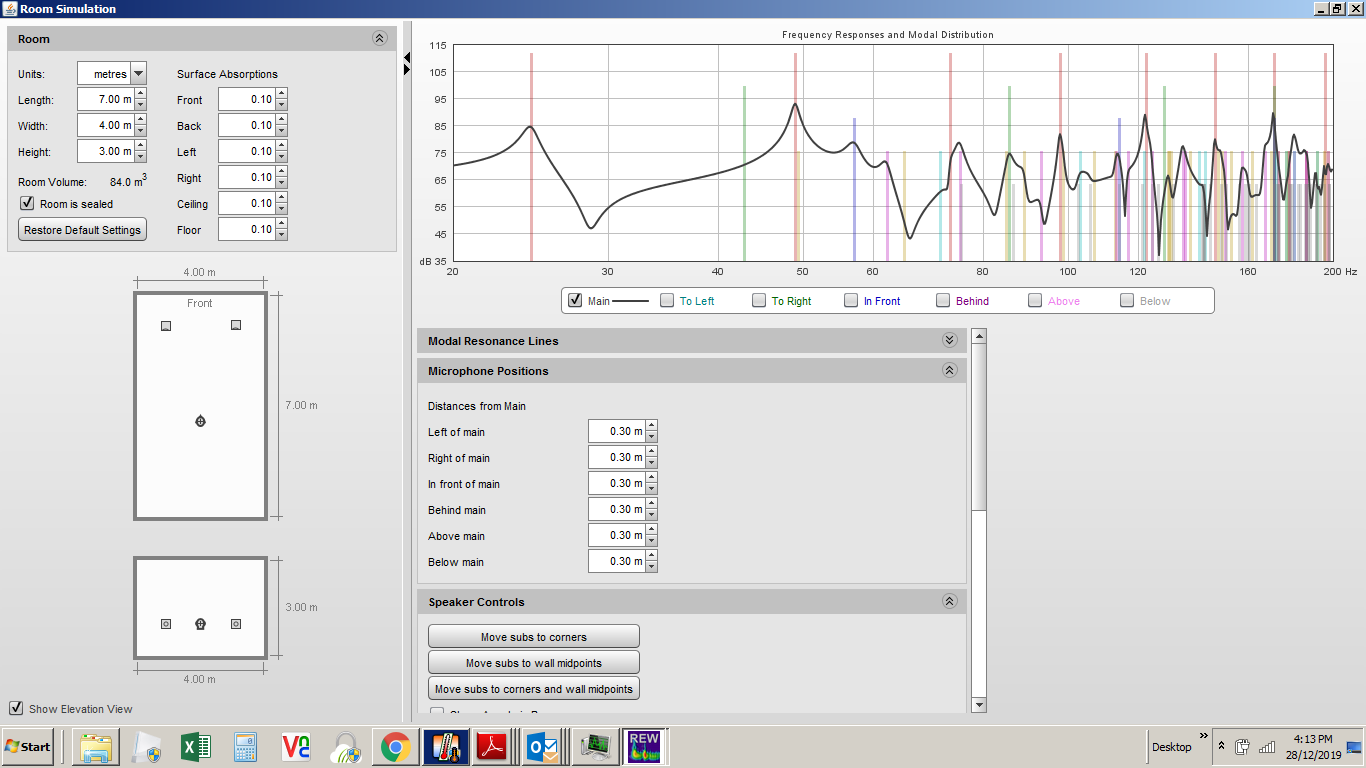The height and width of the screenshot is (768, 1366).
Task: Open the thermometer app icon in taskbar
Action: [x=444, y=747]
